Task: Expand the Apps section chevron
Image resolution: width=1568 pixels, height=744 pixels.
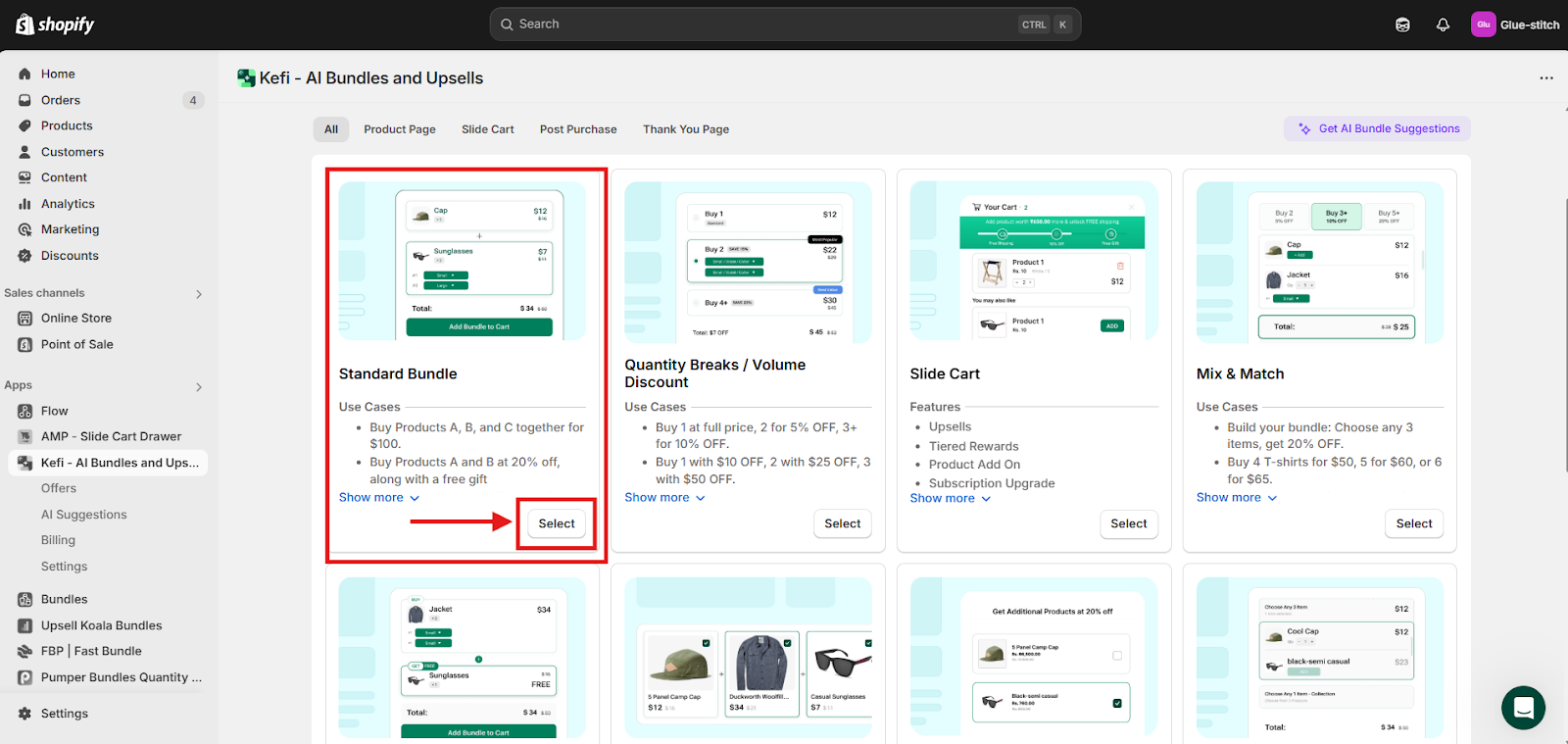Action: [x=199, y=386]
